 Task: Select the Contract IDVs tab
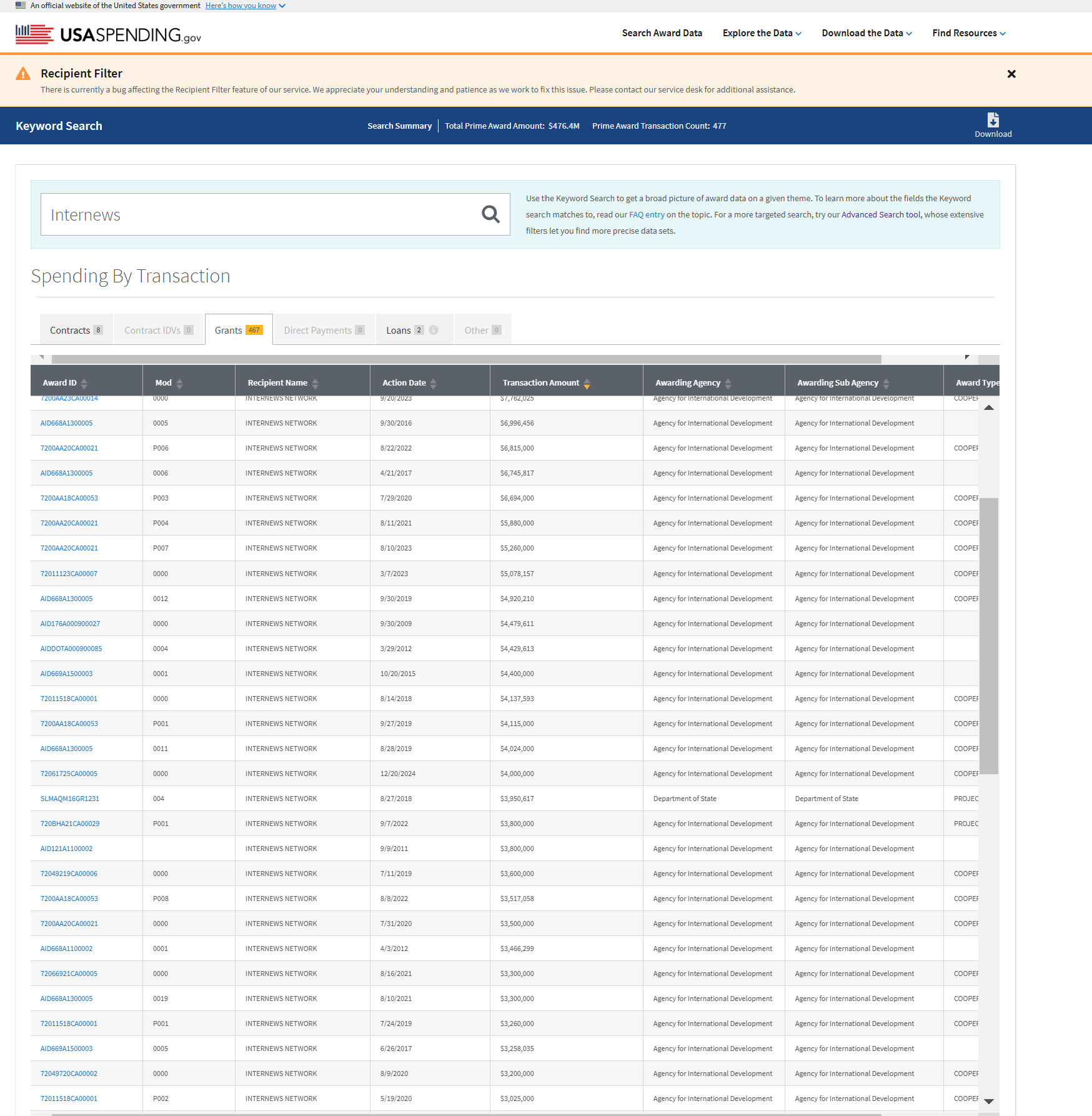coord(159,330)
